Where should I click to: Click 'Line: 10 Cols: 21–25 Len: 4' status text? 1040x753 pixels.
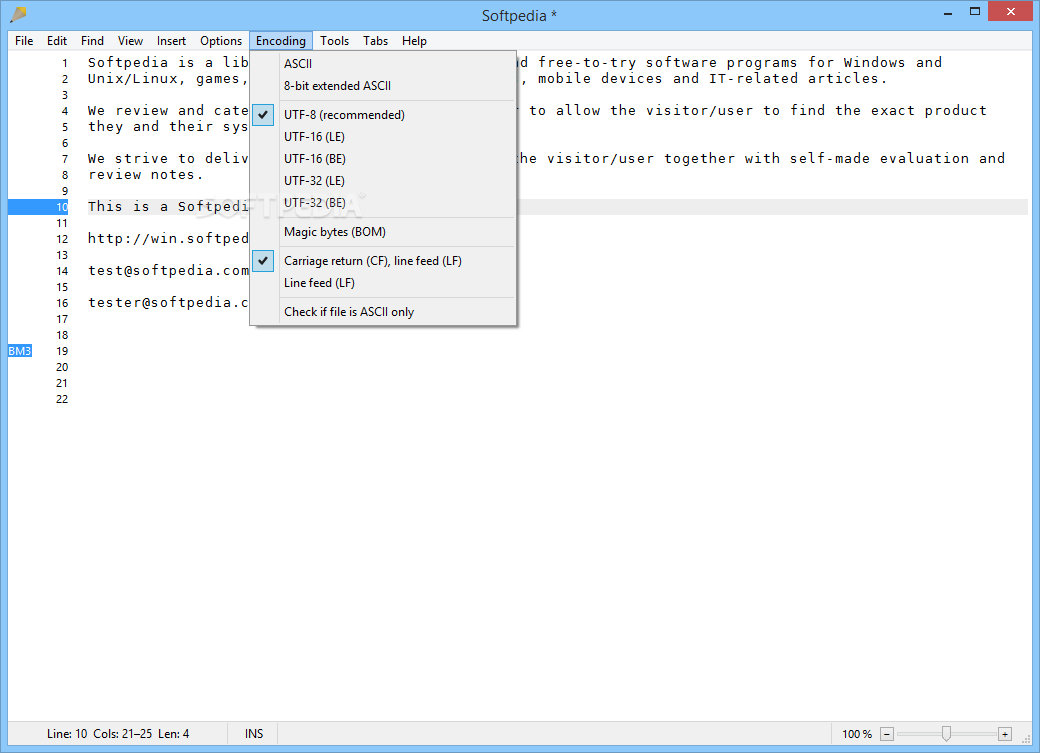tap(118, 734)
